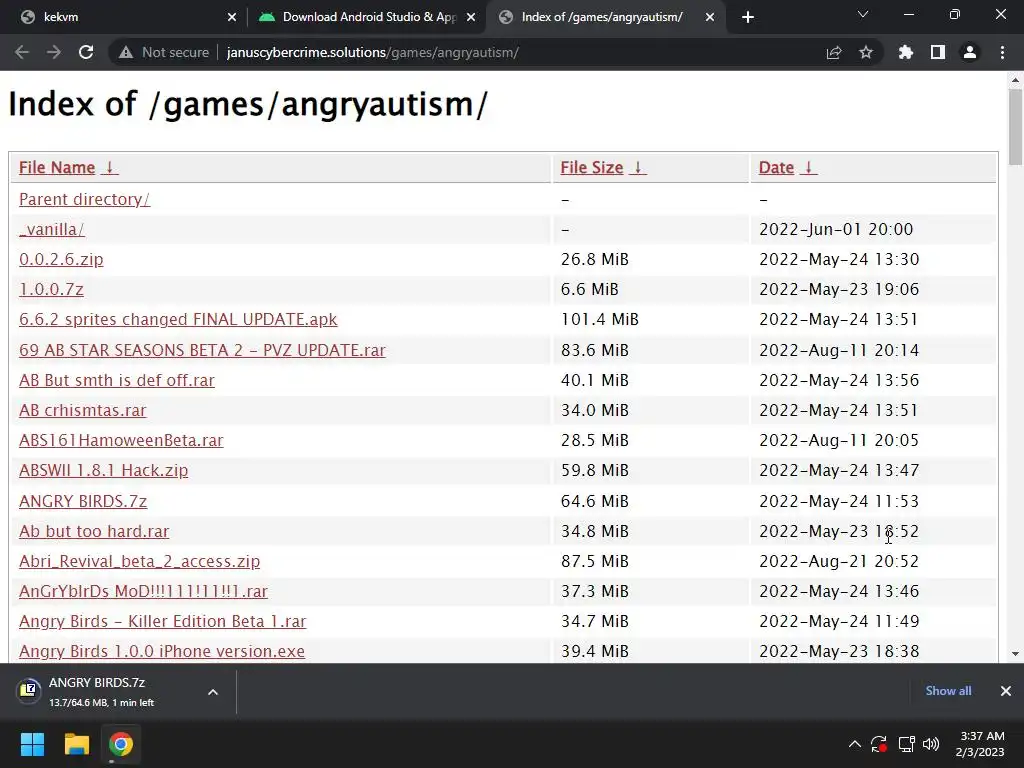Download ABSWII 1.8.1 Hack.zip

[103, 470]
